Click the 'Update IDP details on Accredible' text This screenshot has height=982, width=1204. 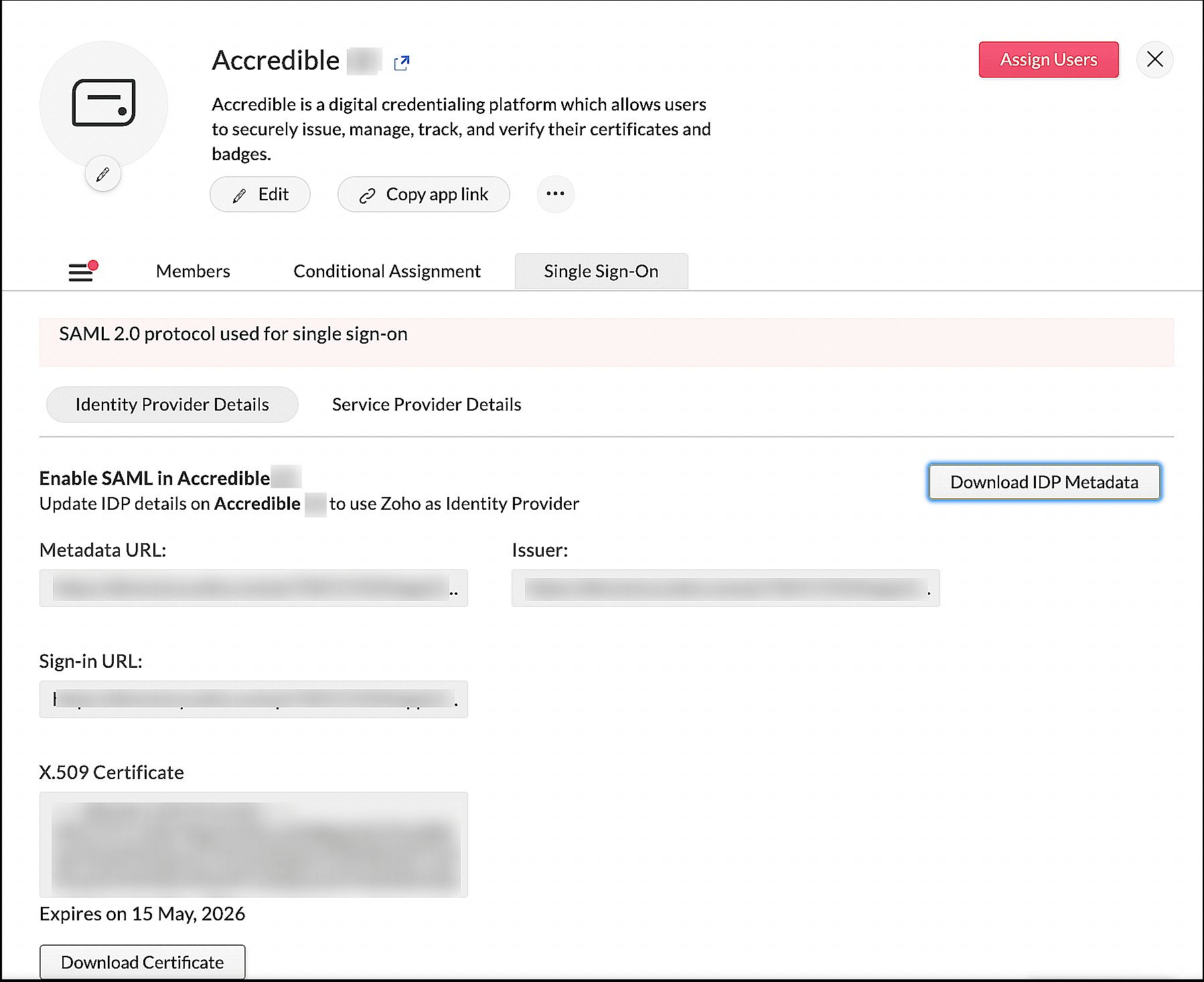(170, 504)
